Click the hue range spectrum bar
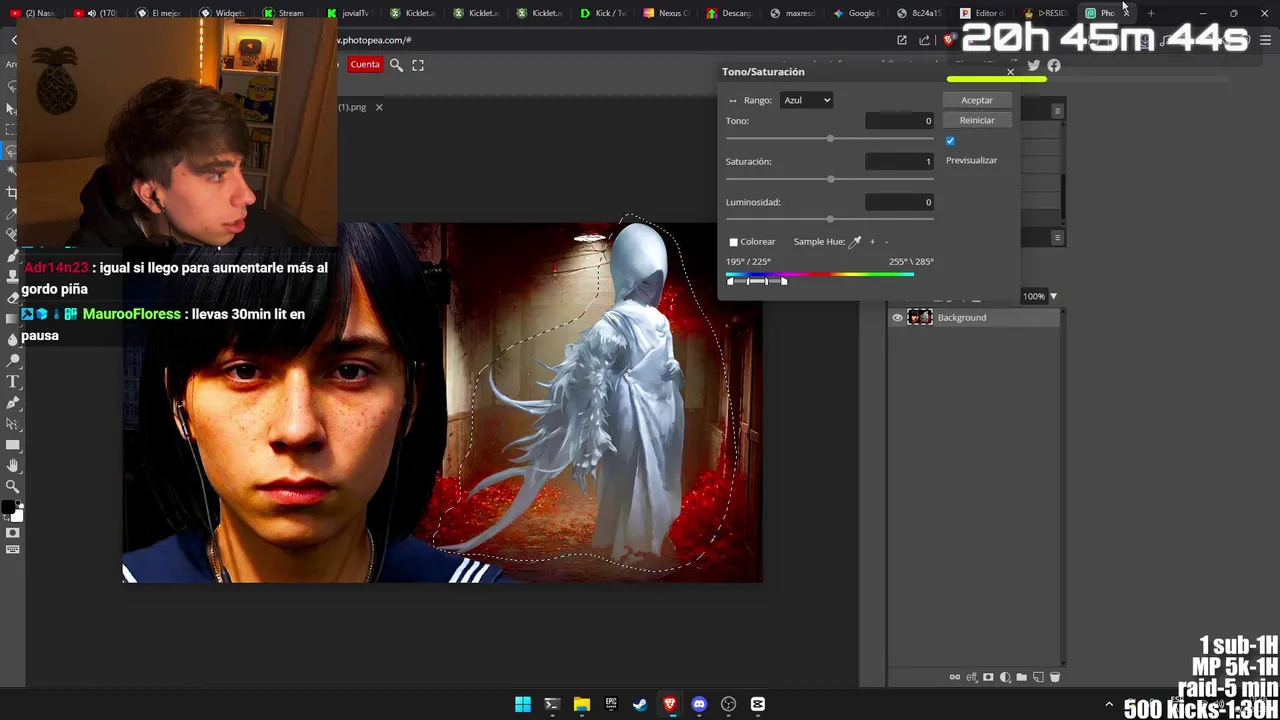The width and height of the screenshot is (1280, 720). click(820, 274)
